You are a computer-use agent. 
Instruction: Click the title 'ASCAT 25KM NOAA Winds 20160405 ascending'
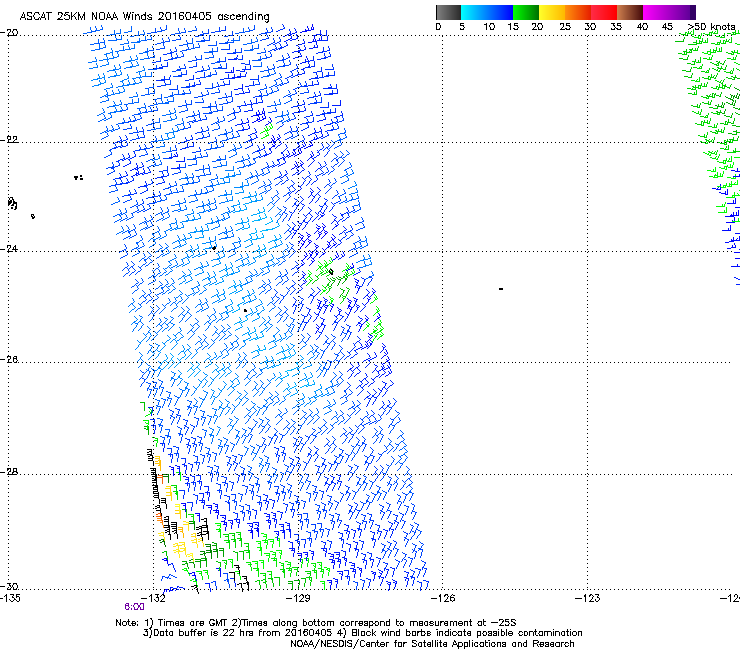point(144,16)
